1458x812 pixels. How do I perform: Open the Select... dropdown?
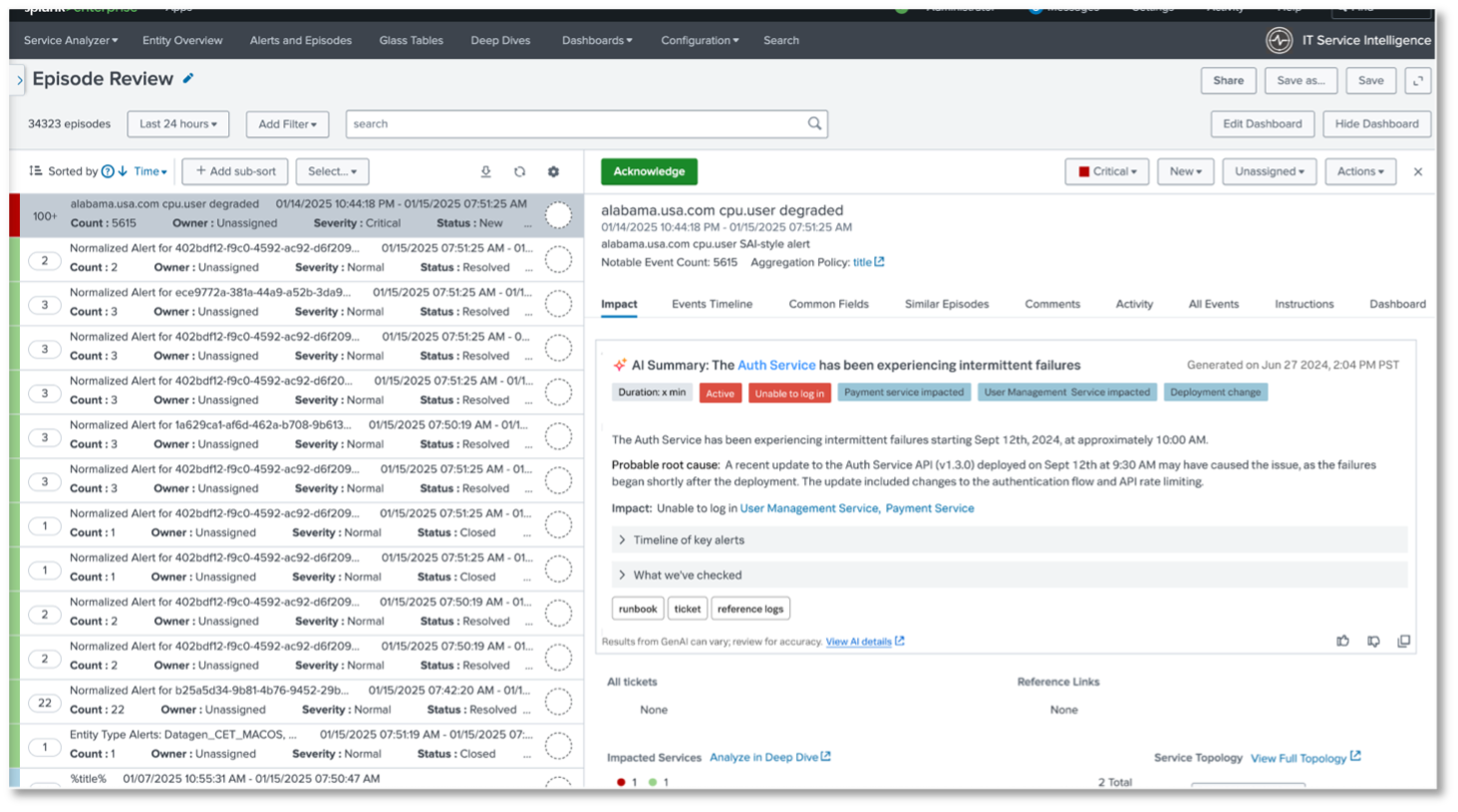point(332,171)
